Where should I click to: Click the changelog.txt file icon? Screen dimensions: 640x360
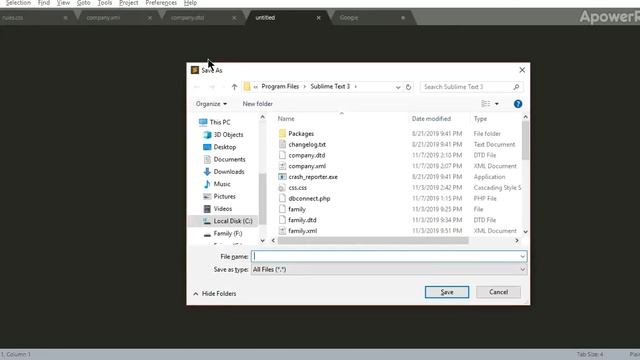(x=282, y=144)
